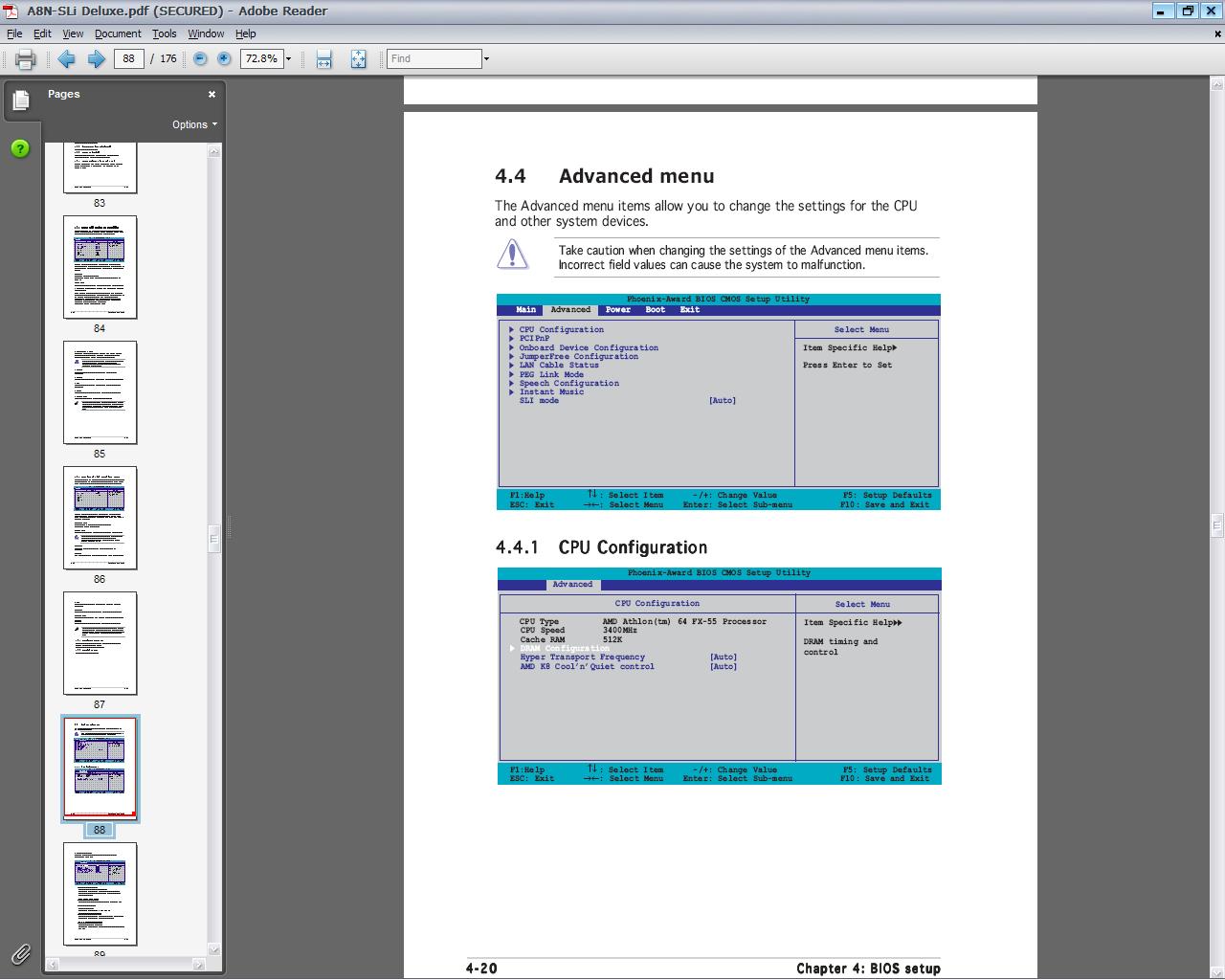
Task: Click the "4.4.1 CPU Configuration" heading
Action: click(x=601, y=547)
